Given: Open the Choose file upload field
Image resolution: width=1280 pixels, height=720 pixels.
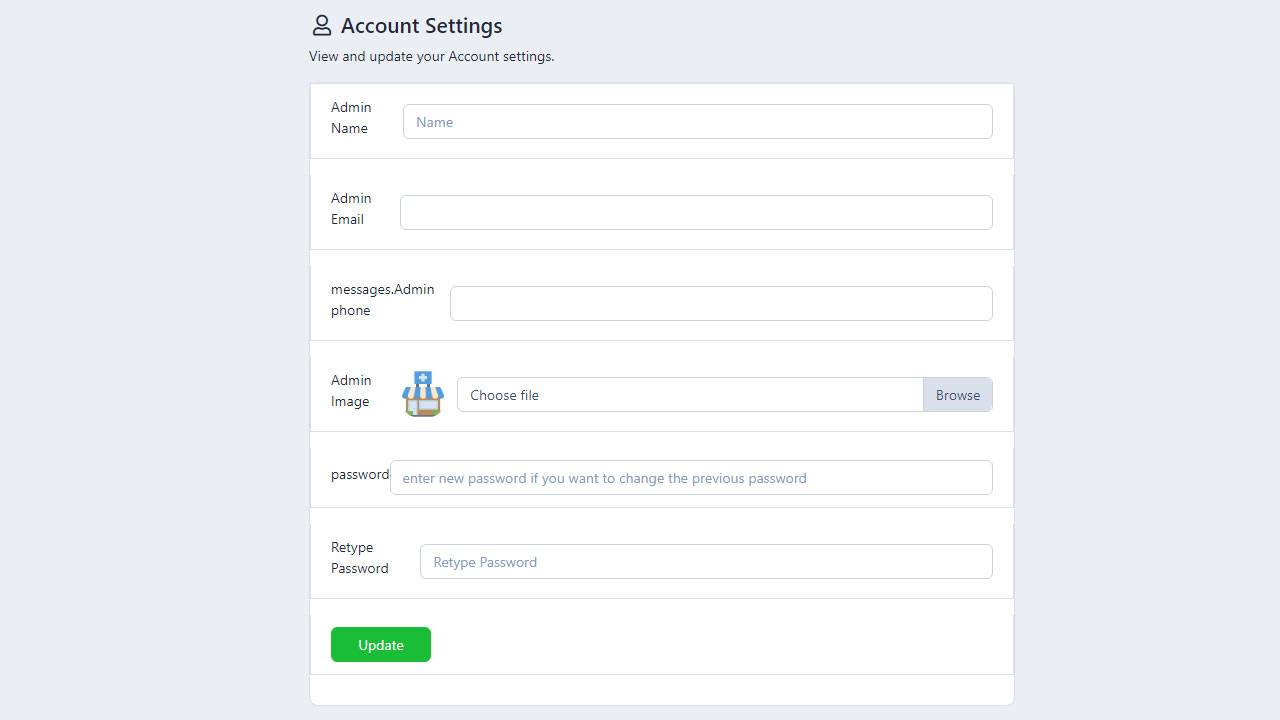Looking at the screenshot, I should pos(690,395).
